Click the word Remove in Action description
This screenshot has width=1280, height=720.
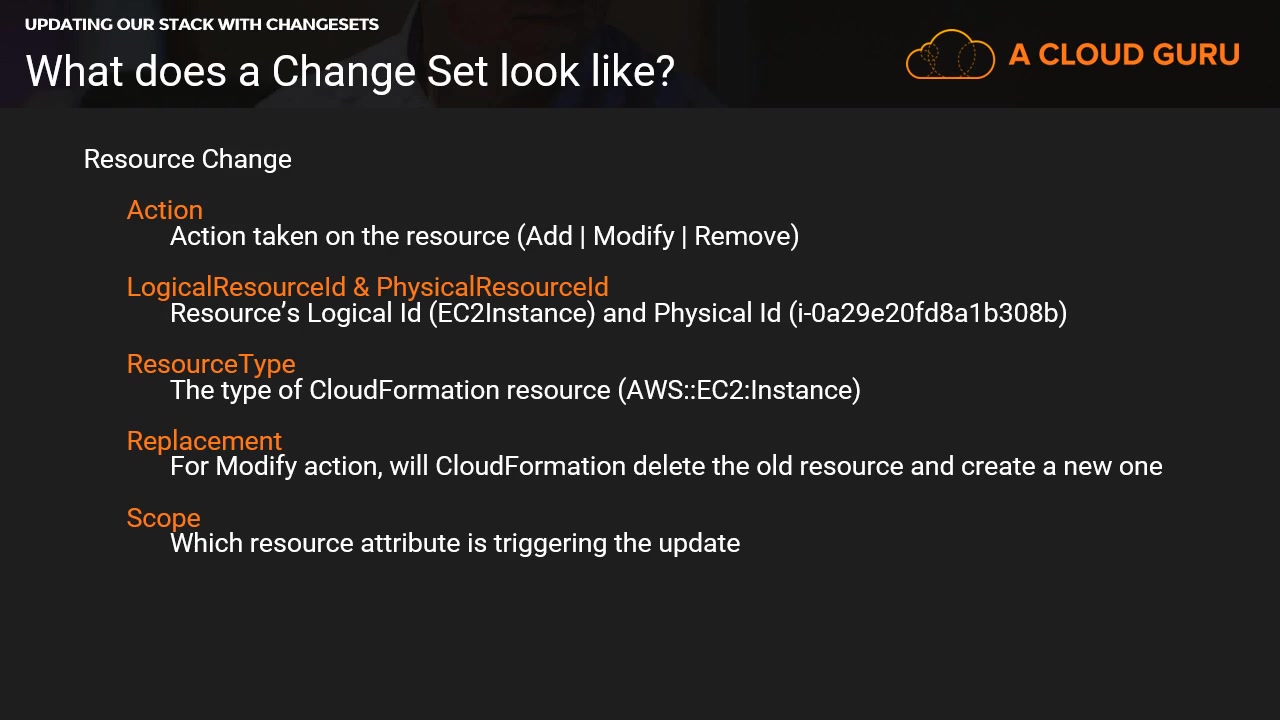pos(742,236)
